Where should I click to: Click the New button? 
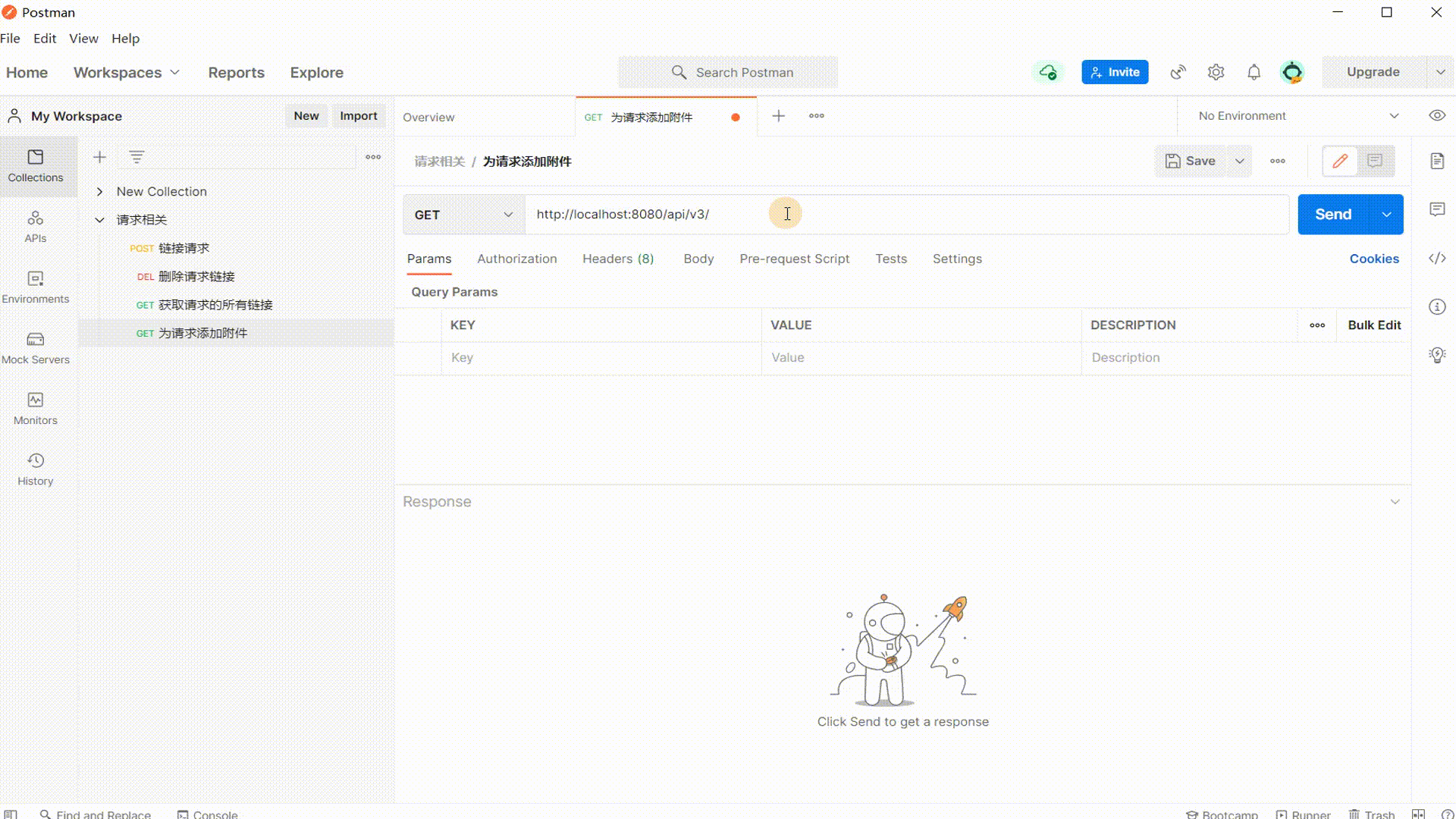(x=306, y=116)
